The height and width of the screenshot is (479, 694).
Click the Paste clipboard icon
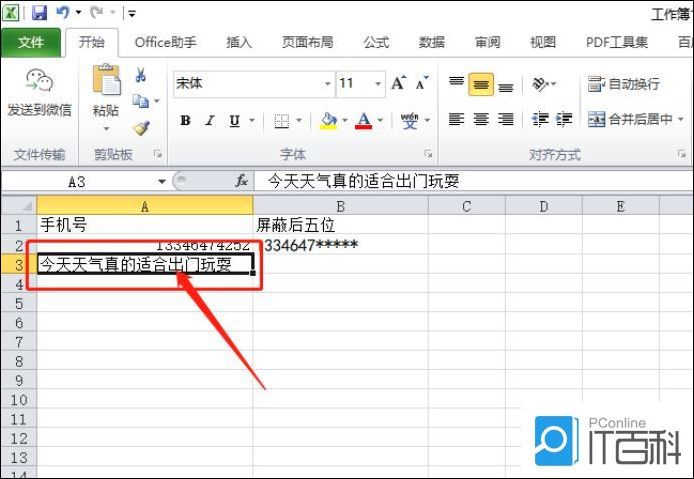click(x=106, y=80)
